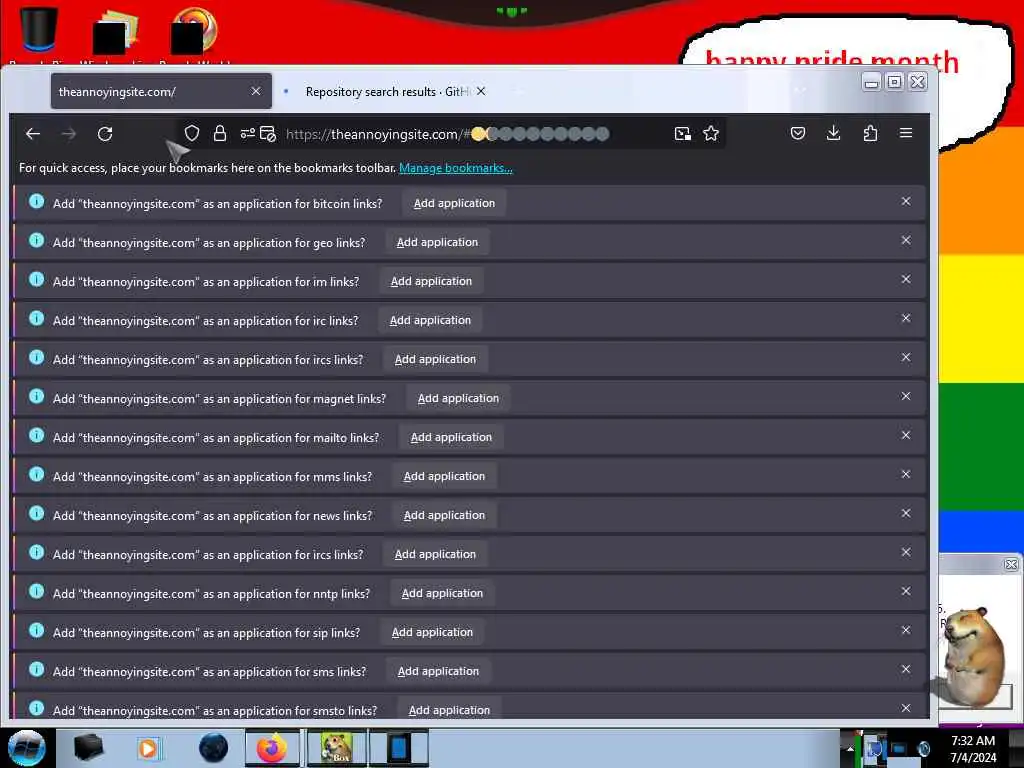The height and width of the screenshot is (768, 1024).
Task: Open the media player taskbar icon
Action: pyautogui.click(x=148, y=748)
